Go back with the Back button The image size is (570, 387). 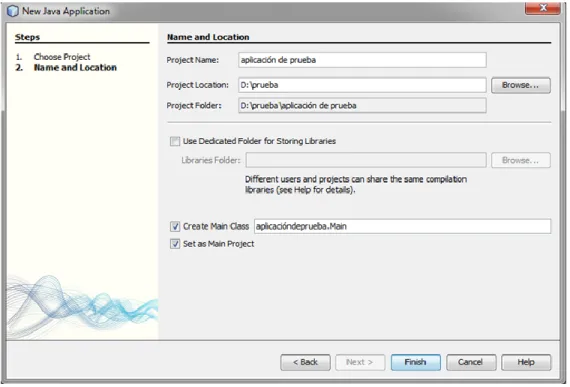click(x=305, y=362)
